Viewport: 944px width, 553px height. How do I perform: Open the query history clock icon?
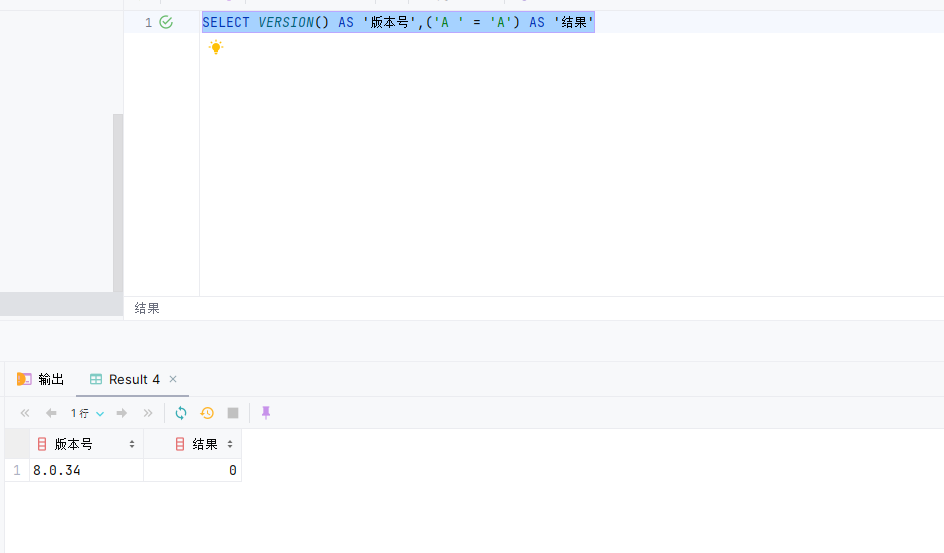(207, 413)
